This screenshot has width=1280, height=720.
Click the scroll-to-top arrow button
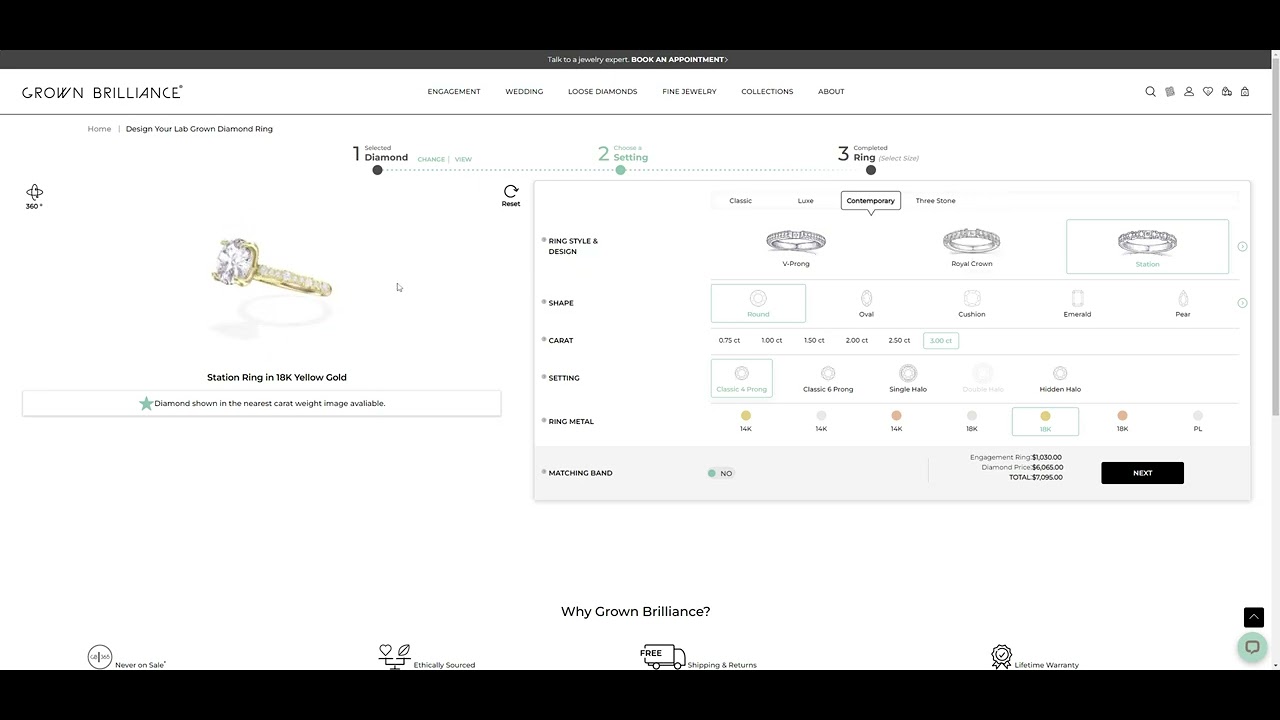[1253, 617]
